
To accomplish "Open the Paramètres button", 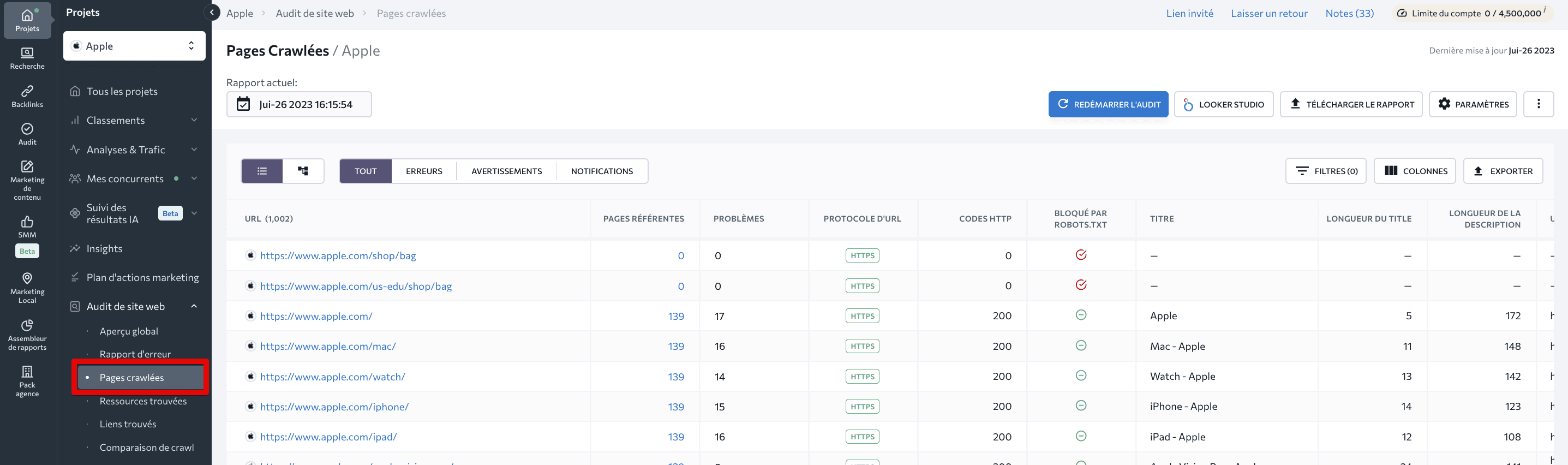I will click(1473, 104).
